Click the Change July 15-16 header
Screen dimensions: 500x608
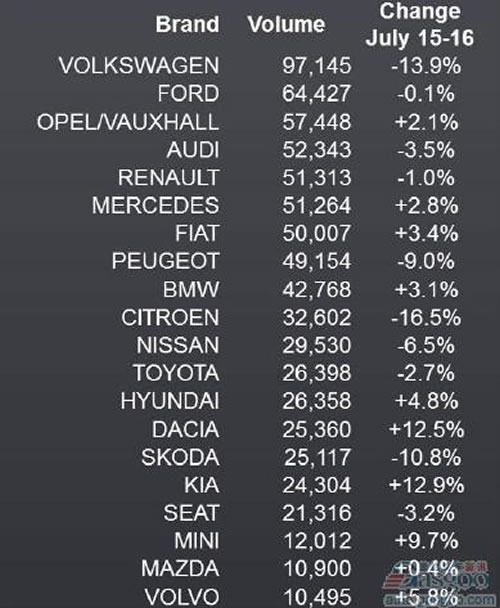point(420,25)
